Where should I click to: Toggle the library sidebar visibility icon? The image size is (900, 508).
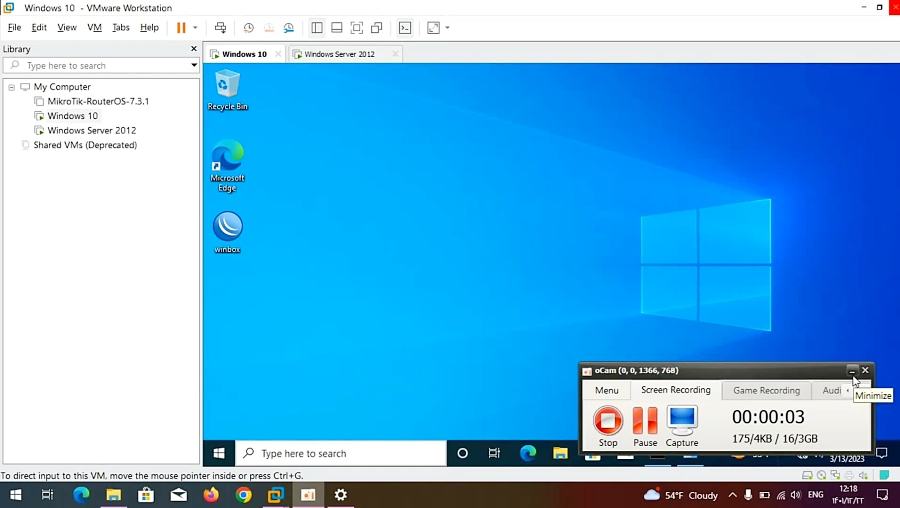click(317, 28)
